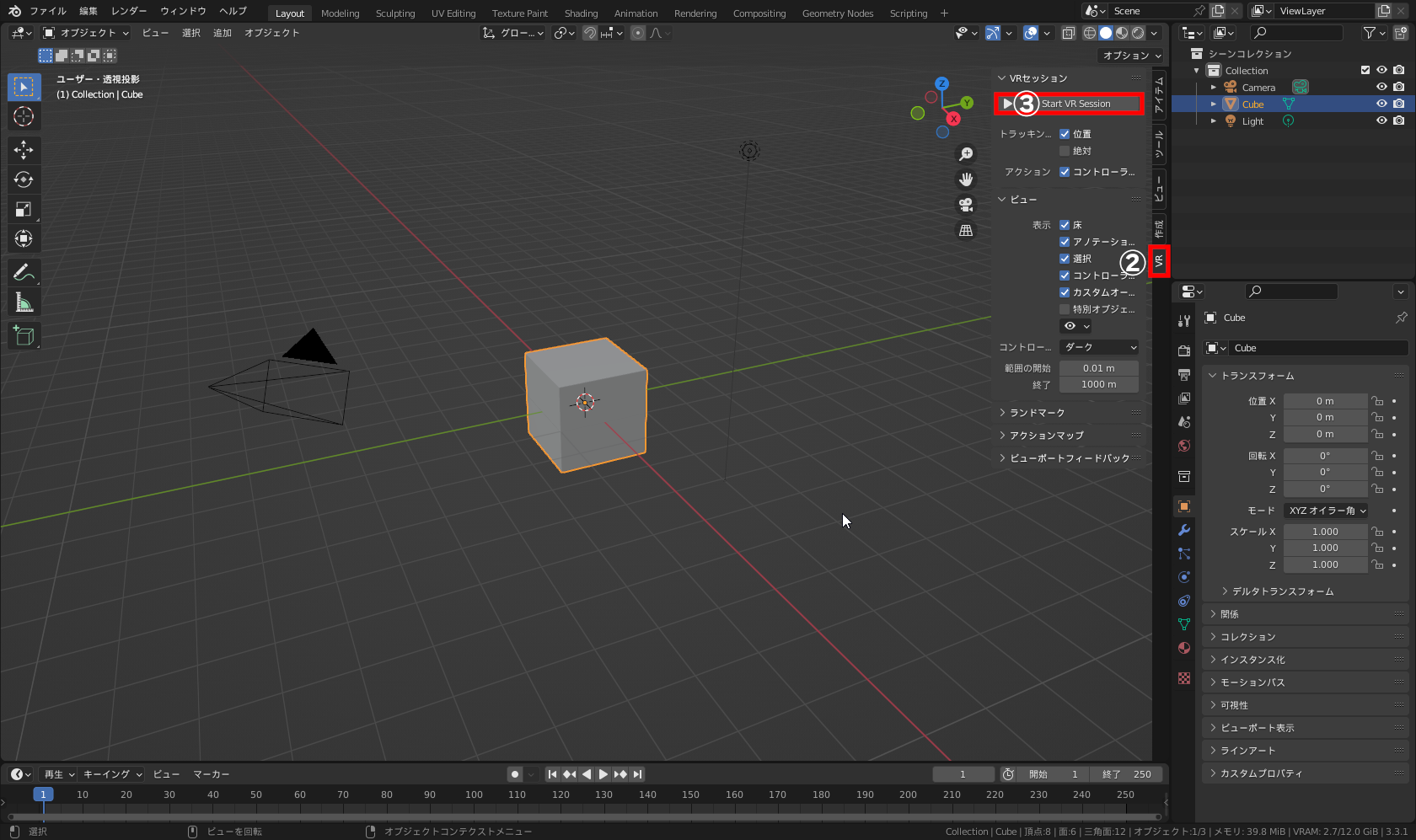This screenshot has height=840, width=1416.
Task: Select the Scale tool
Action: coord(24,209)
